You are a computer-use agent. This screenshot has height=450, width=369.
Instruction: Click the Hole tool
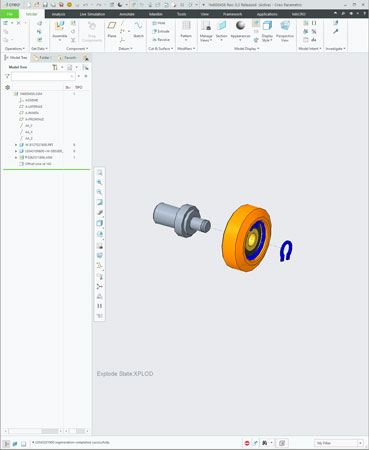coord(159,23)
